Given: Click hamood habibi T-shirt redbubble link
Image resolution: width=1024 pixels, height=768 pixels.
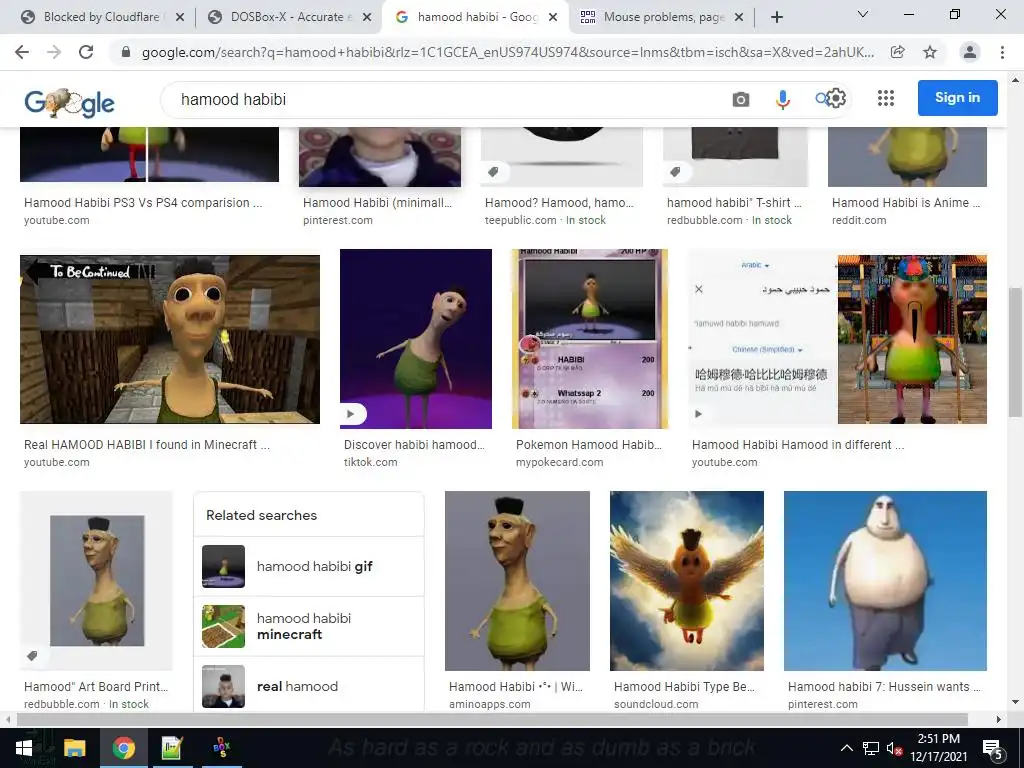Looking at the screenshot, I should (x=734, y=202).
